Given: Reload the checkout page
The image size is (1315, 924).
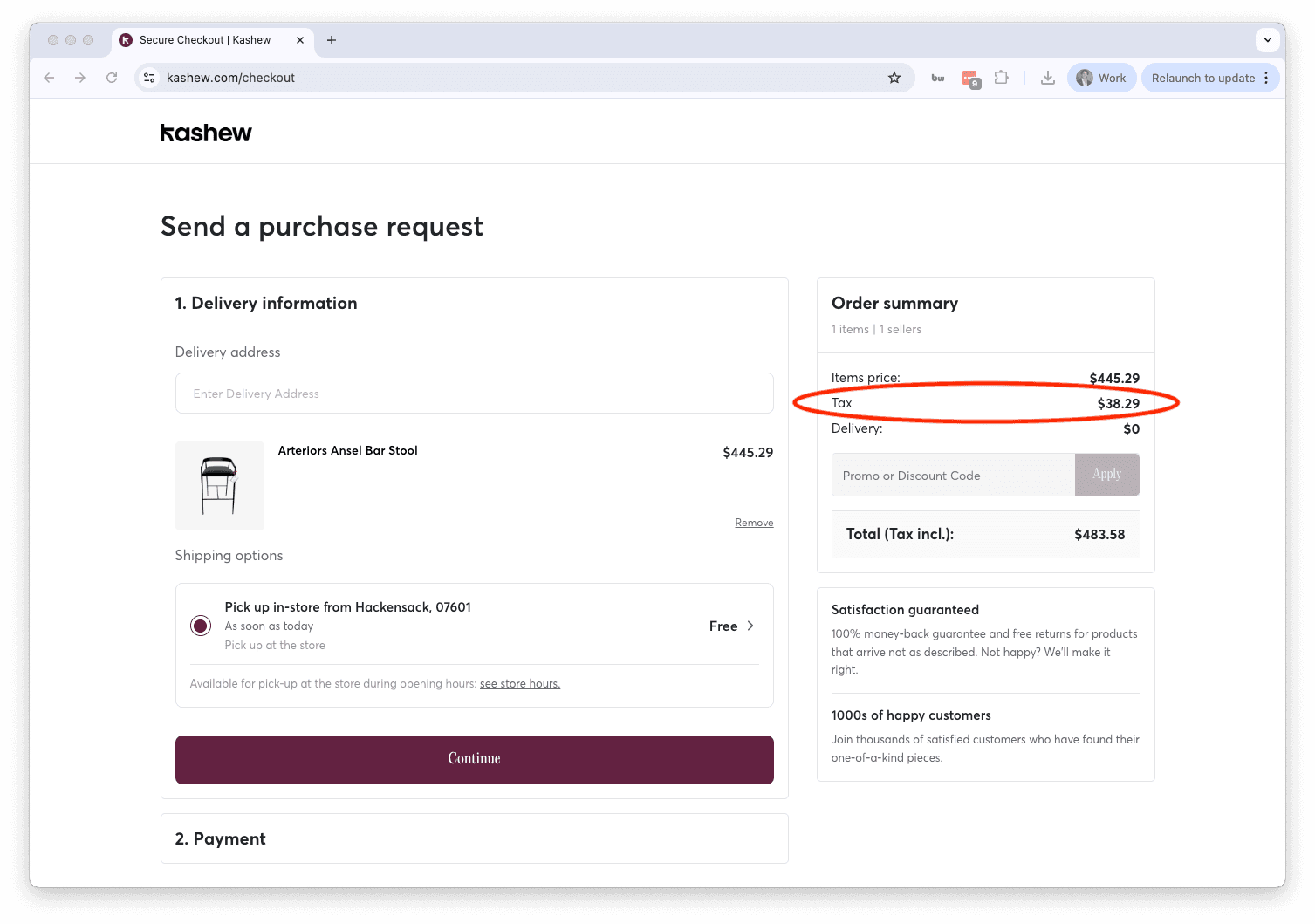Looking at the screenshot, I should [112, 78].
